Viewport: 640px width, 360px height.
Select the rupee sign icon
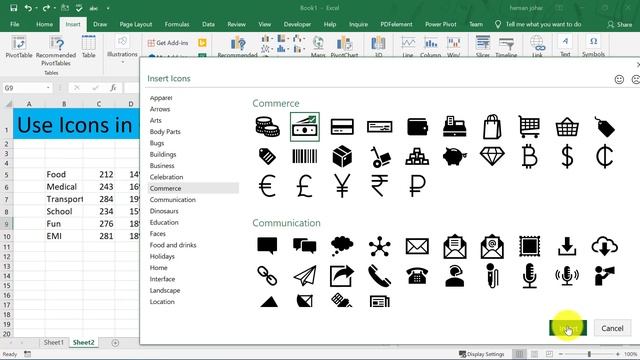[380, 186]
